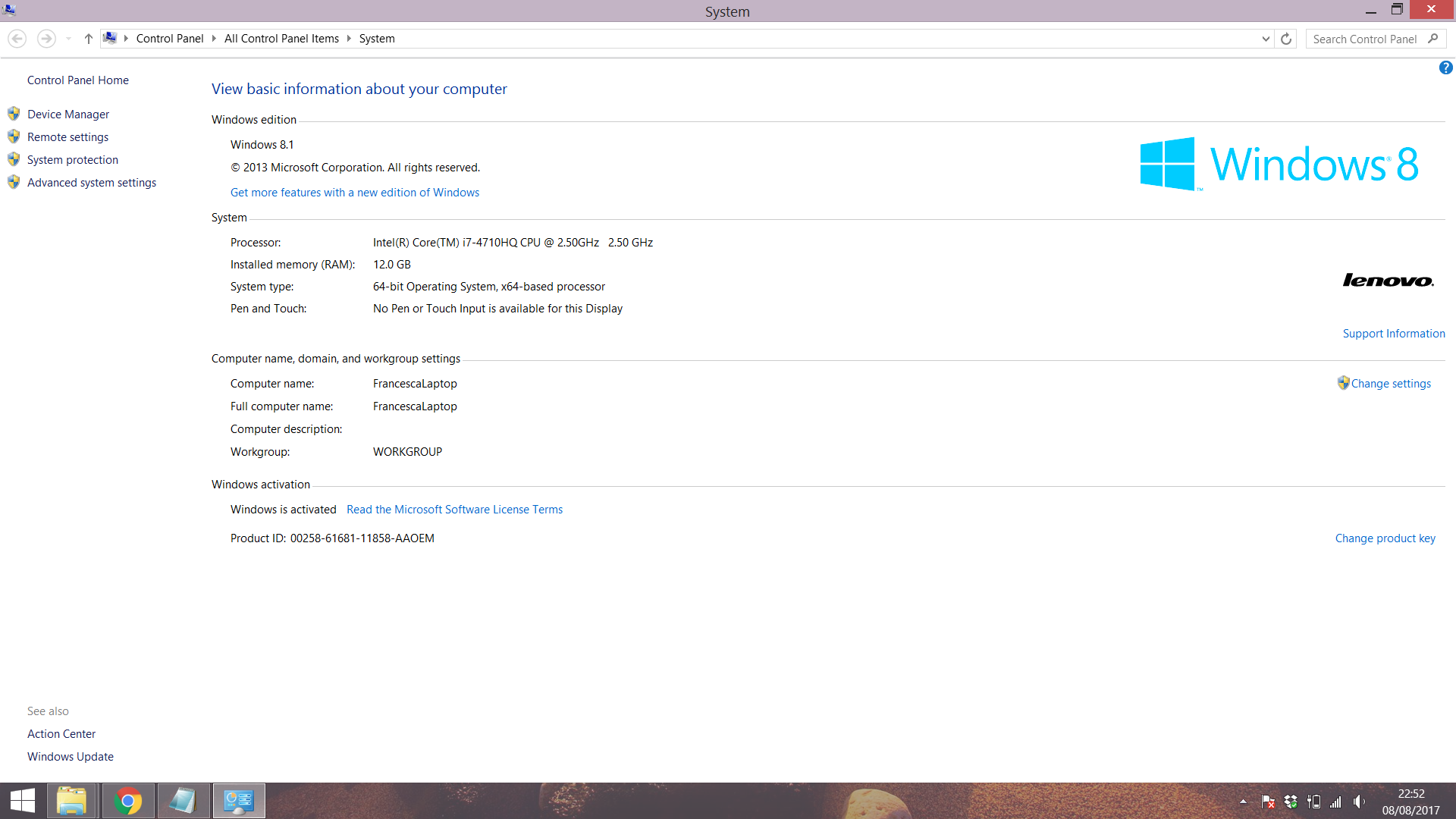The width and height of the screenshot is (1456, 819).
Task: Open recent locations dropdown arrow
Action: click(68, 39)
